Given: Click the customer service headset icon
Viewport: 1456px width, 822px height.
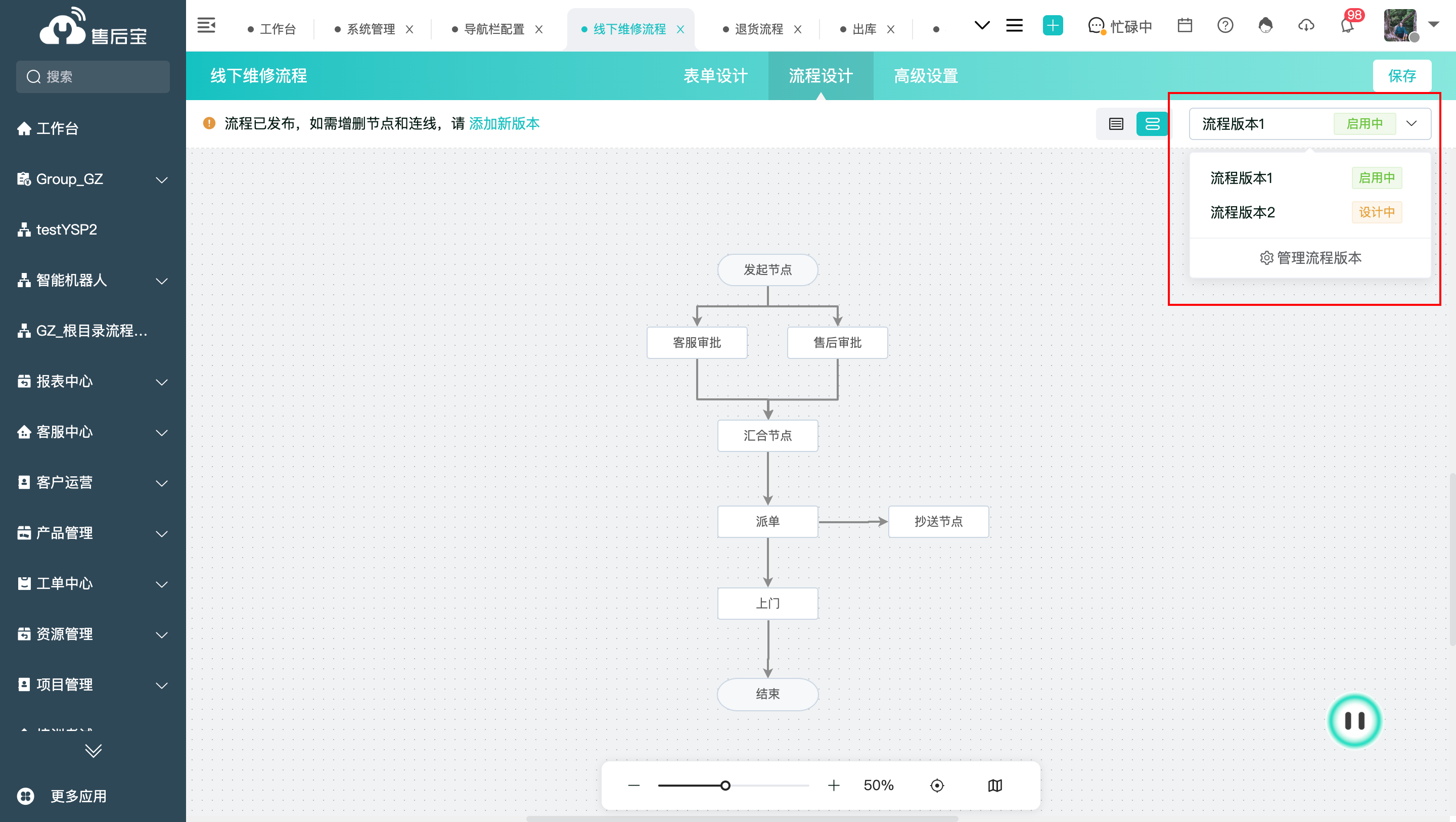Looking at the screenshot, I should pyautogui.click(x=1265, y=25).
